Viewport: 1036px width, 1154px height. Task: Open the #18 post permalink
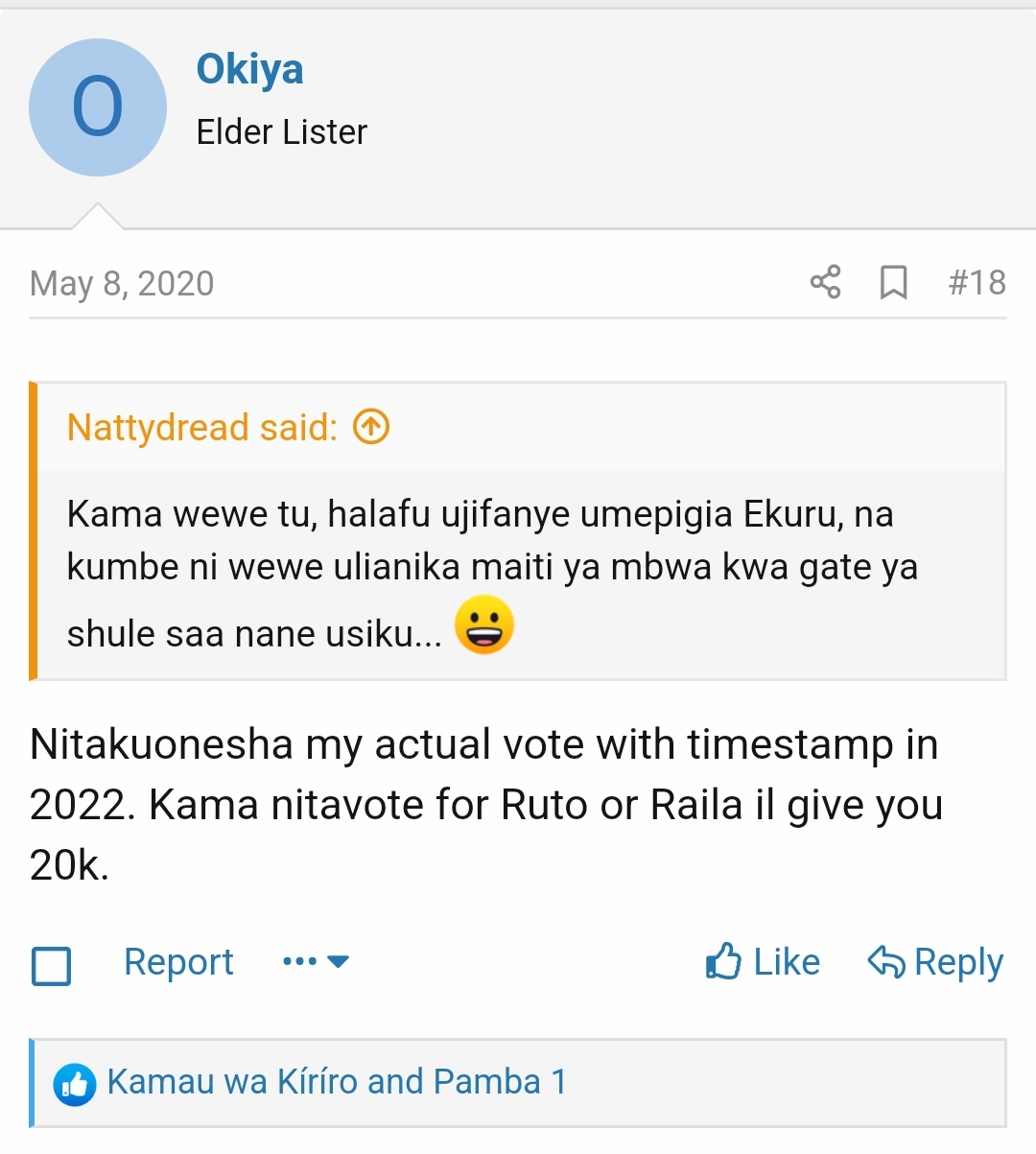click(977, 282)
